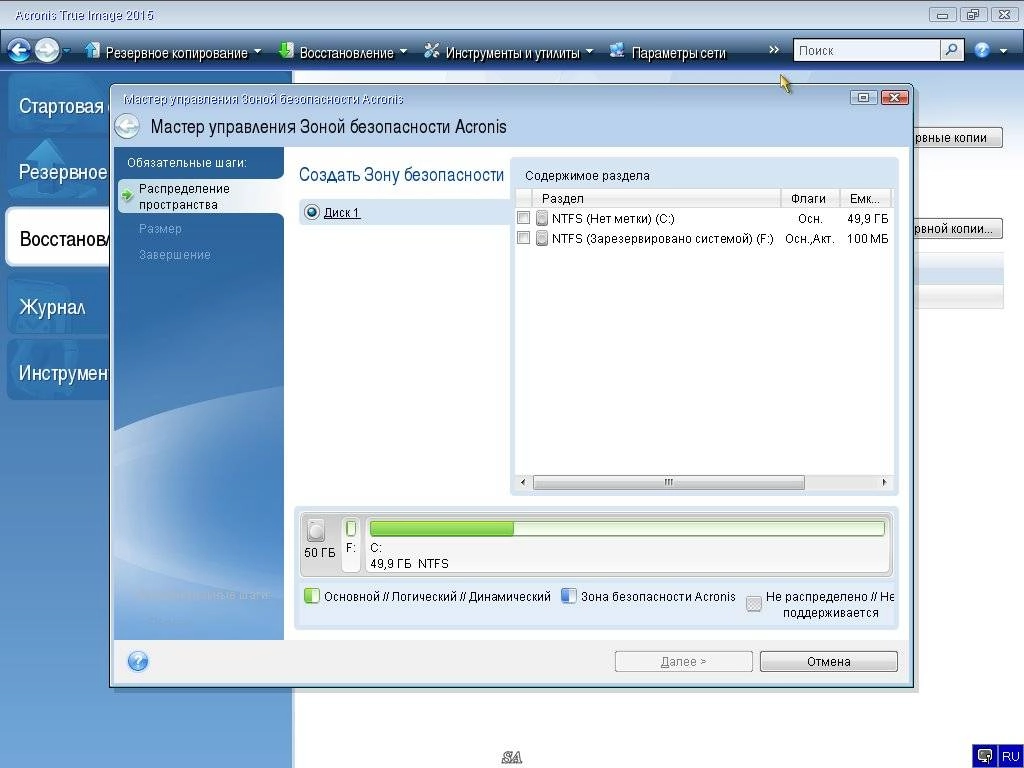Click the Резервное копирование backup icon
This screenshot has height=768, width=1024.
(x=92, y=50)
